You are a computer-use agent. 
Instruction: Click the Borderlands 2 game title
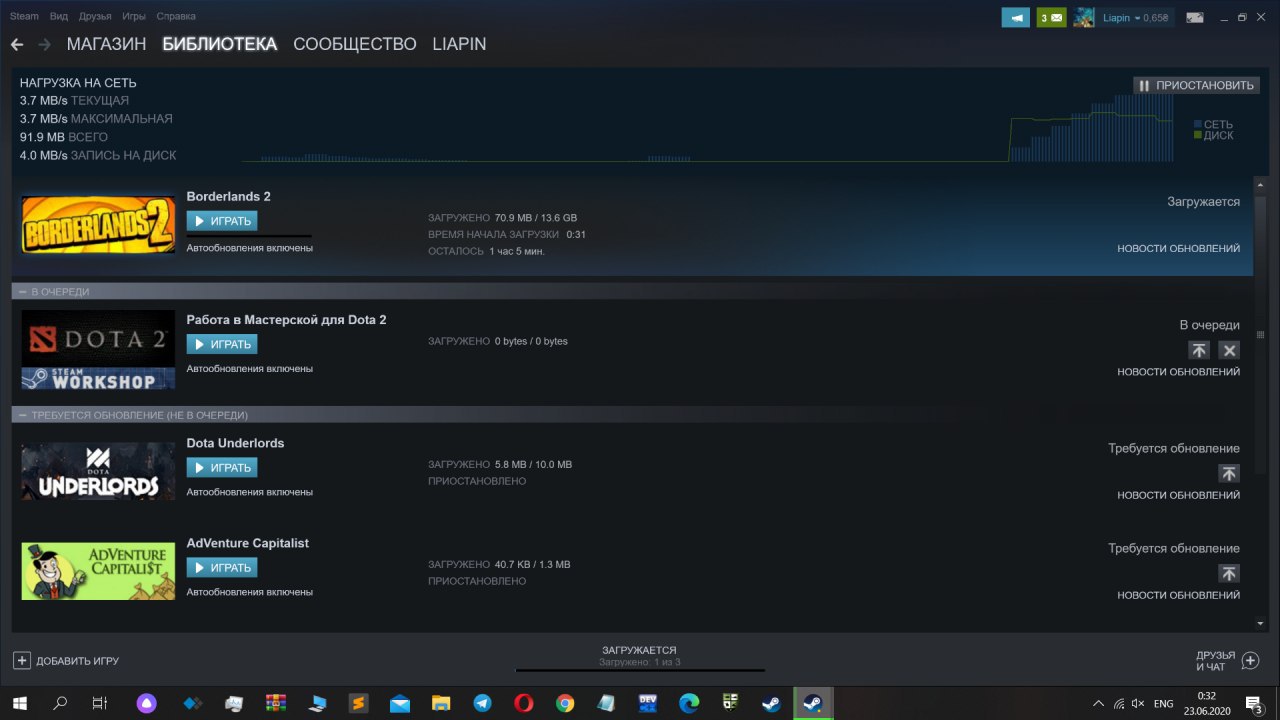(x=228, y=196)
